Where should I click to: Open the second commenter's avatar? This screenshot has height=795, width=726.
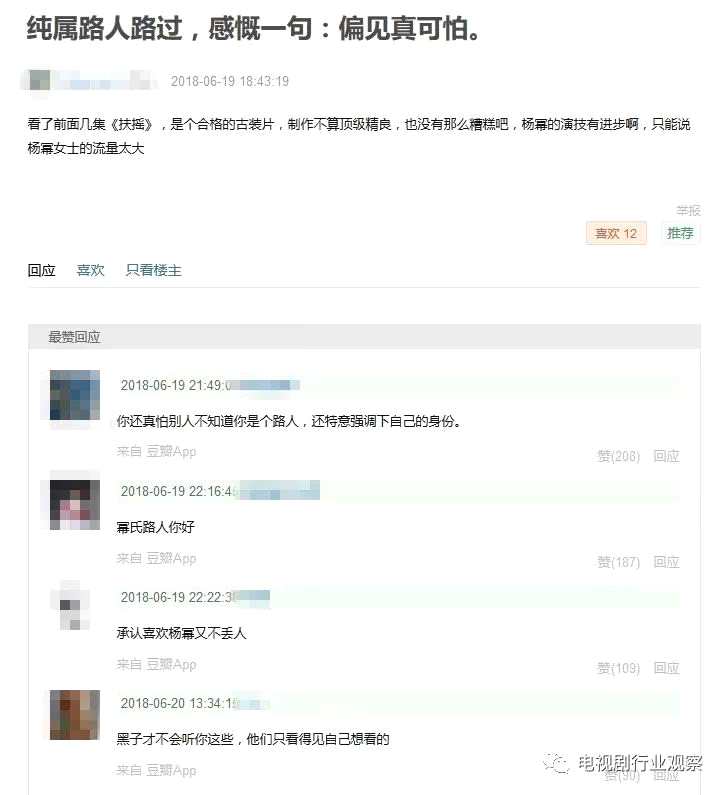coord(75,504)
